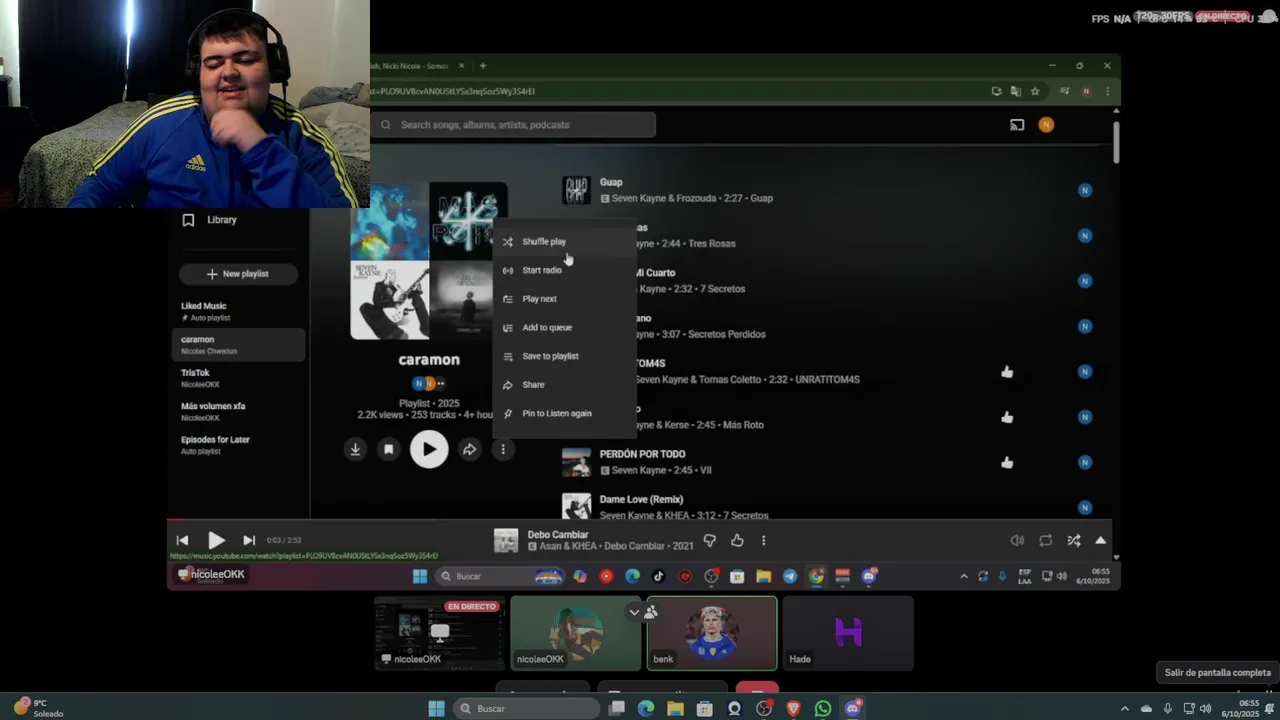Like the Más Roto track with its thumbs up
1280x720 pixels.
1007,417
